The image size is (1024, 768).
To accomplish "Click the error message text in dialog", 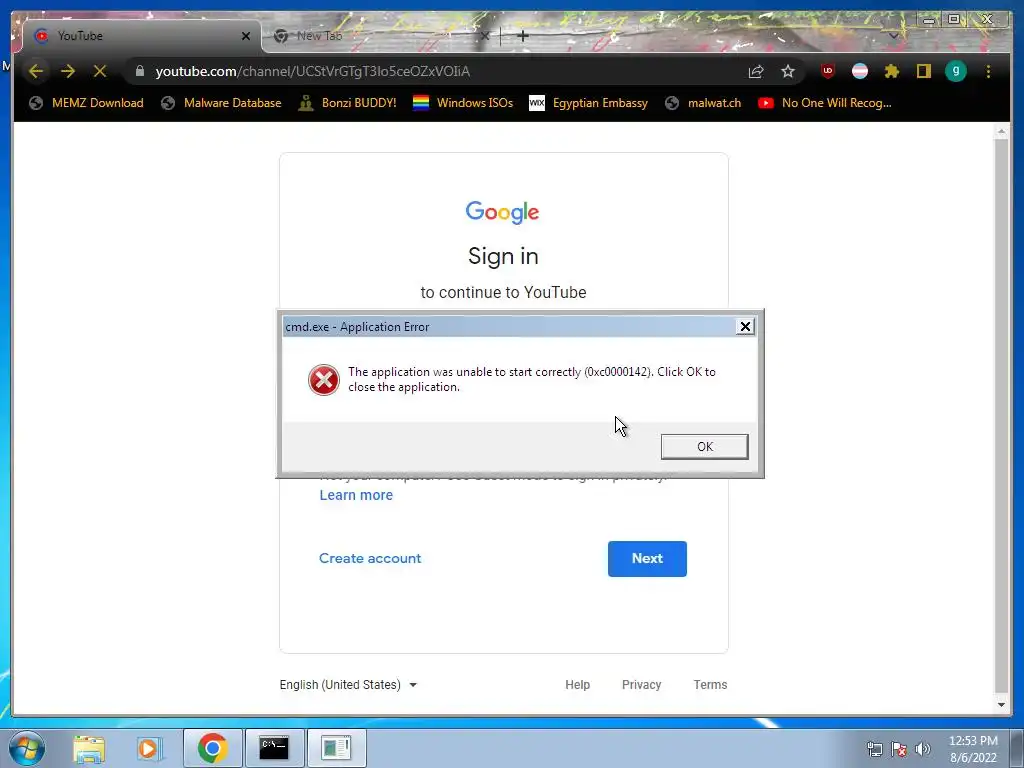I will [x=532, y=379].
